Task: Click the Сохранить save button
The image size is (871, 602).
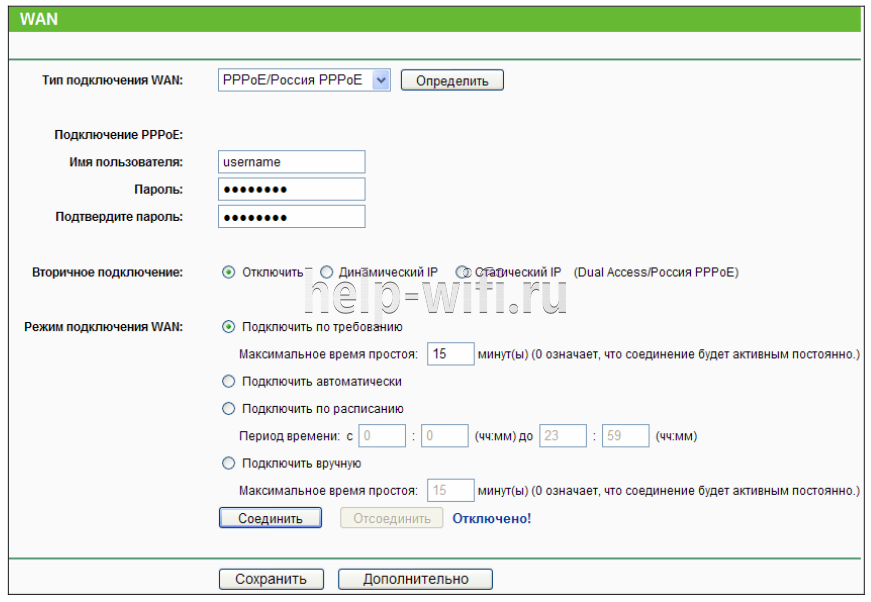Action: [270, 579]
